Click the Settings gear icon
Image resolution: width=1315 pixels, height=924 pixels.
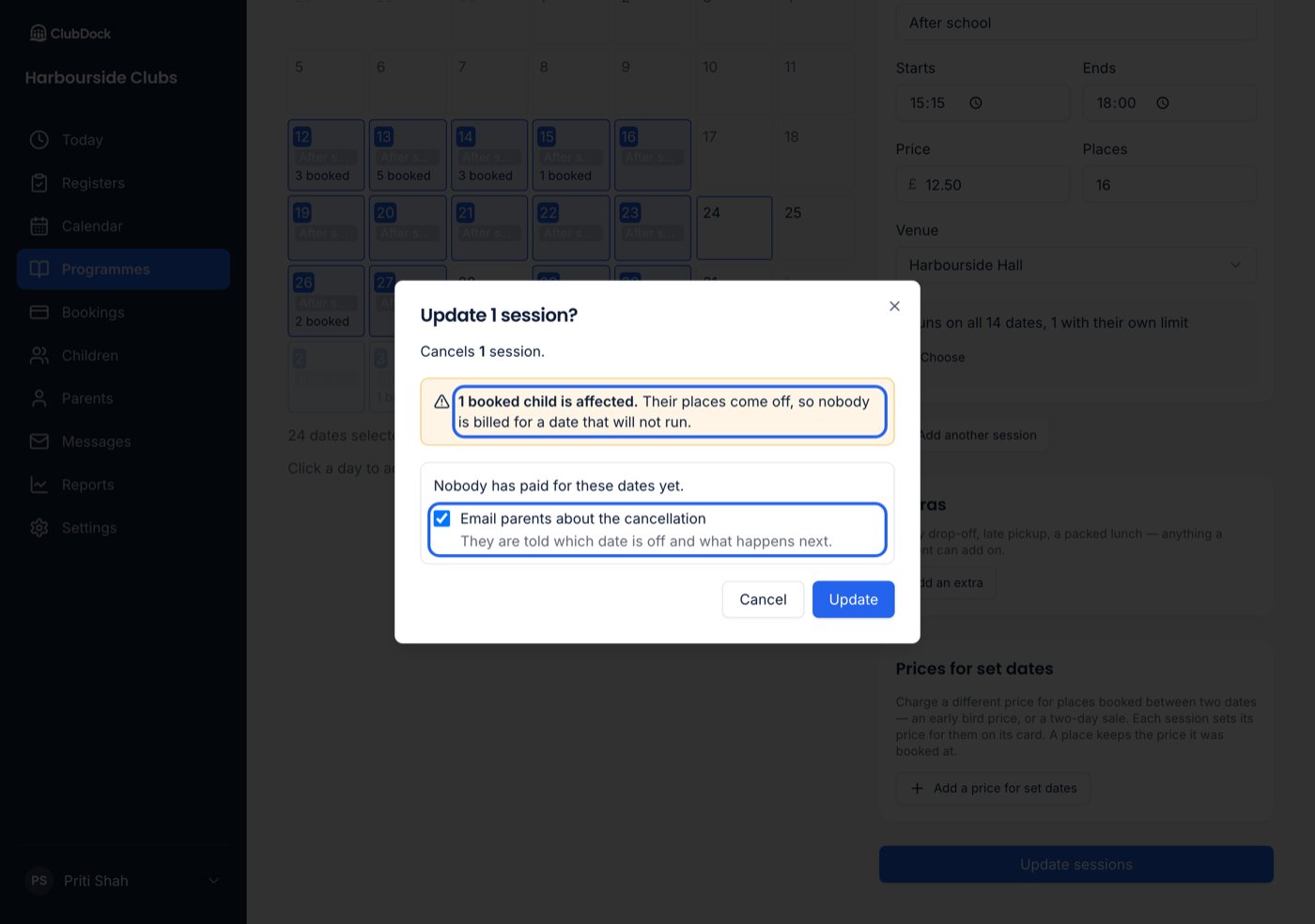39,528
